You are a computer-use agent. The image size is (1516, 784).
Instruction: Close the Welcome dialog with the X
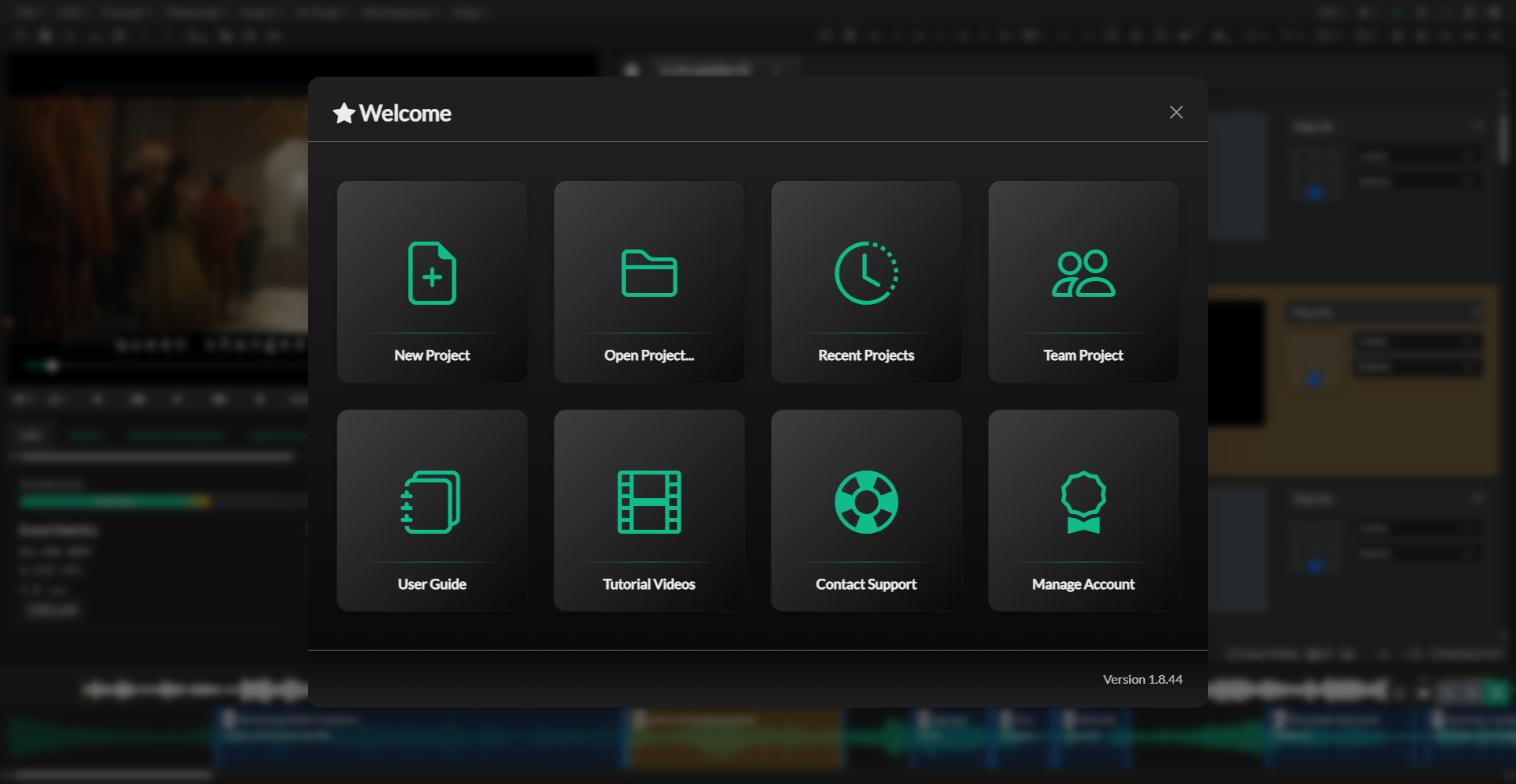(x=1176, y=112)
